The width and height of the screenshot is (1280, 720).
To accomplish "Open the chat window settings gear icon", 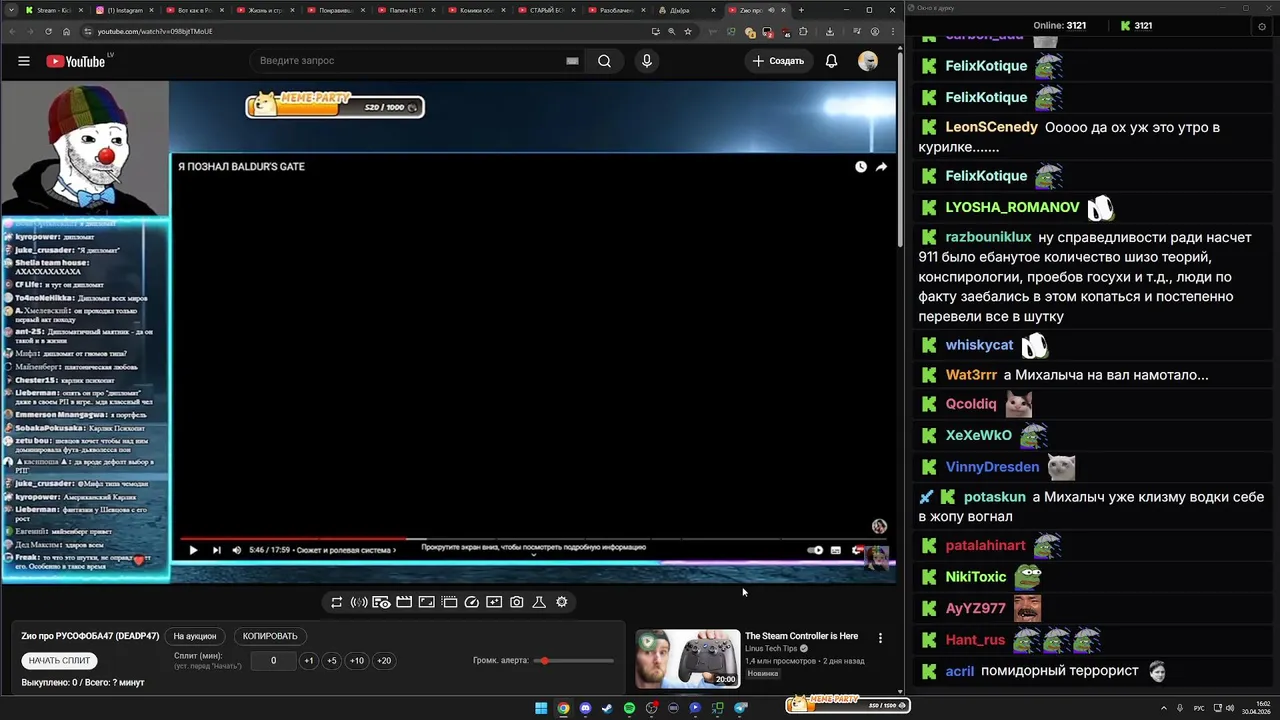I will 1261,27.
